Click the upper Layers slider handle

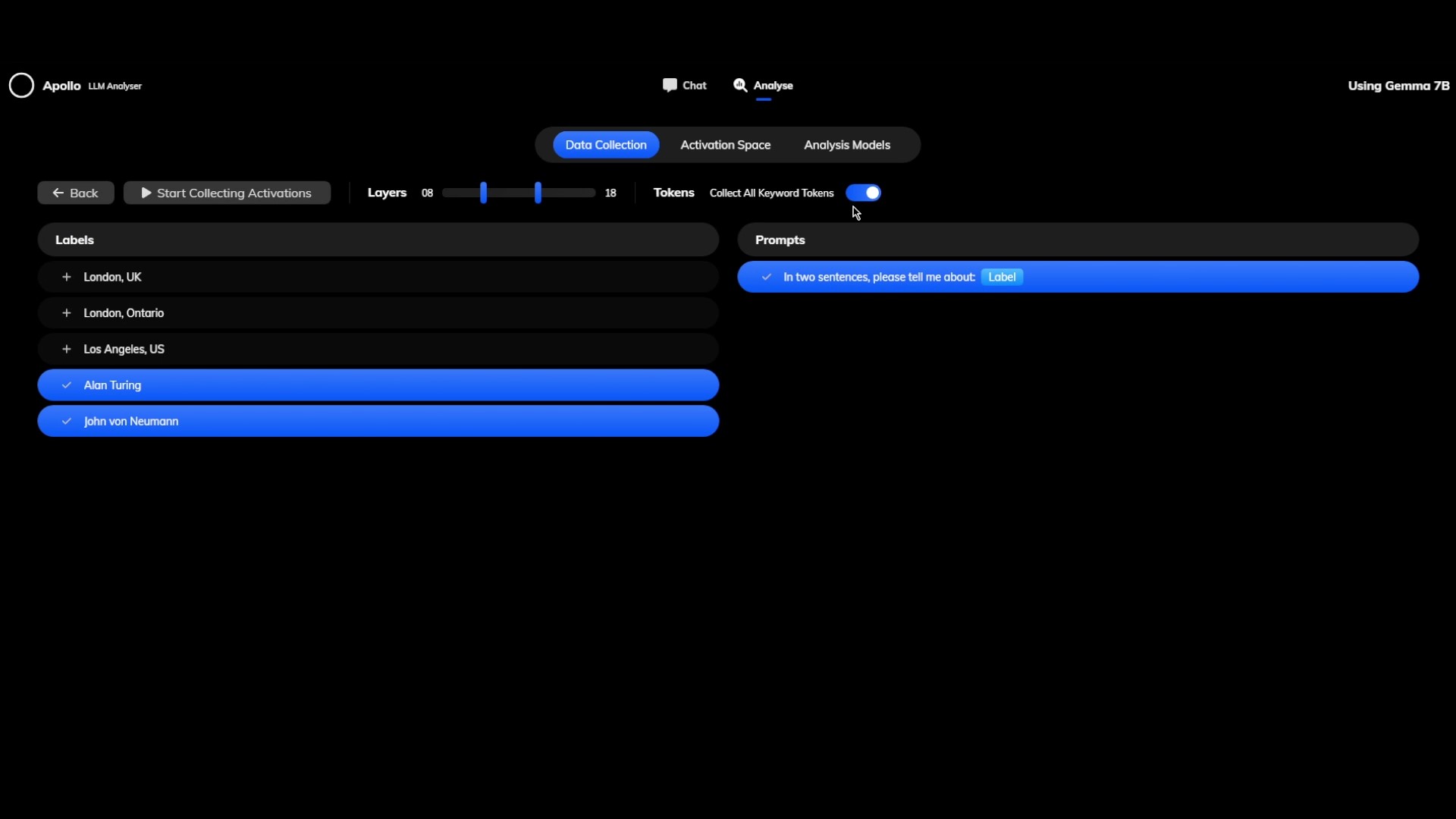coord(538,193)
